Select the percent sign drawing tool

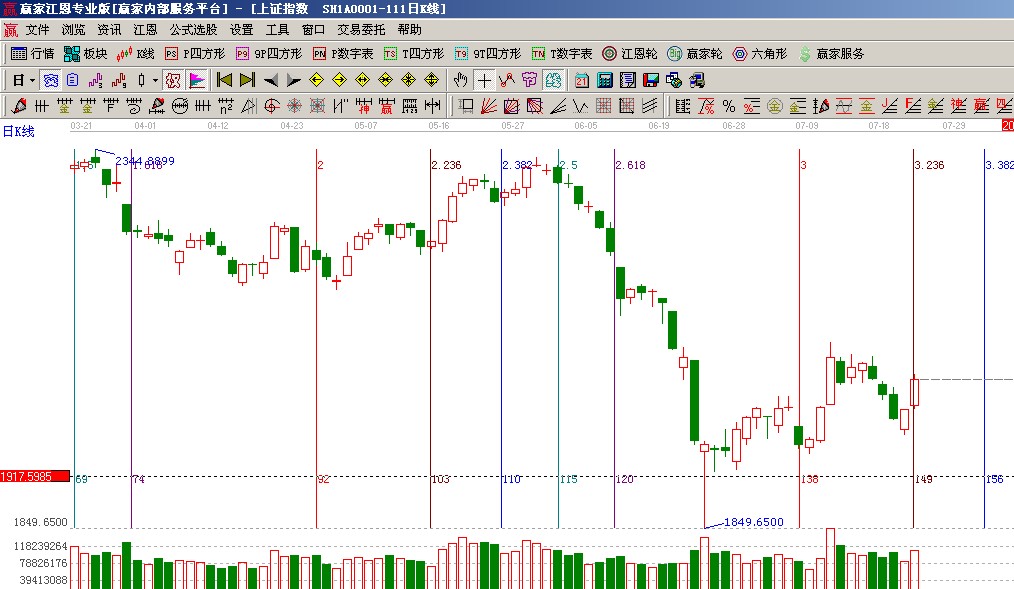pyautogui.click(x=728, y=105)
